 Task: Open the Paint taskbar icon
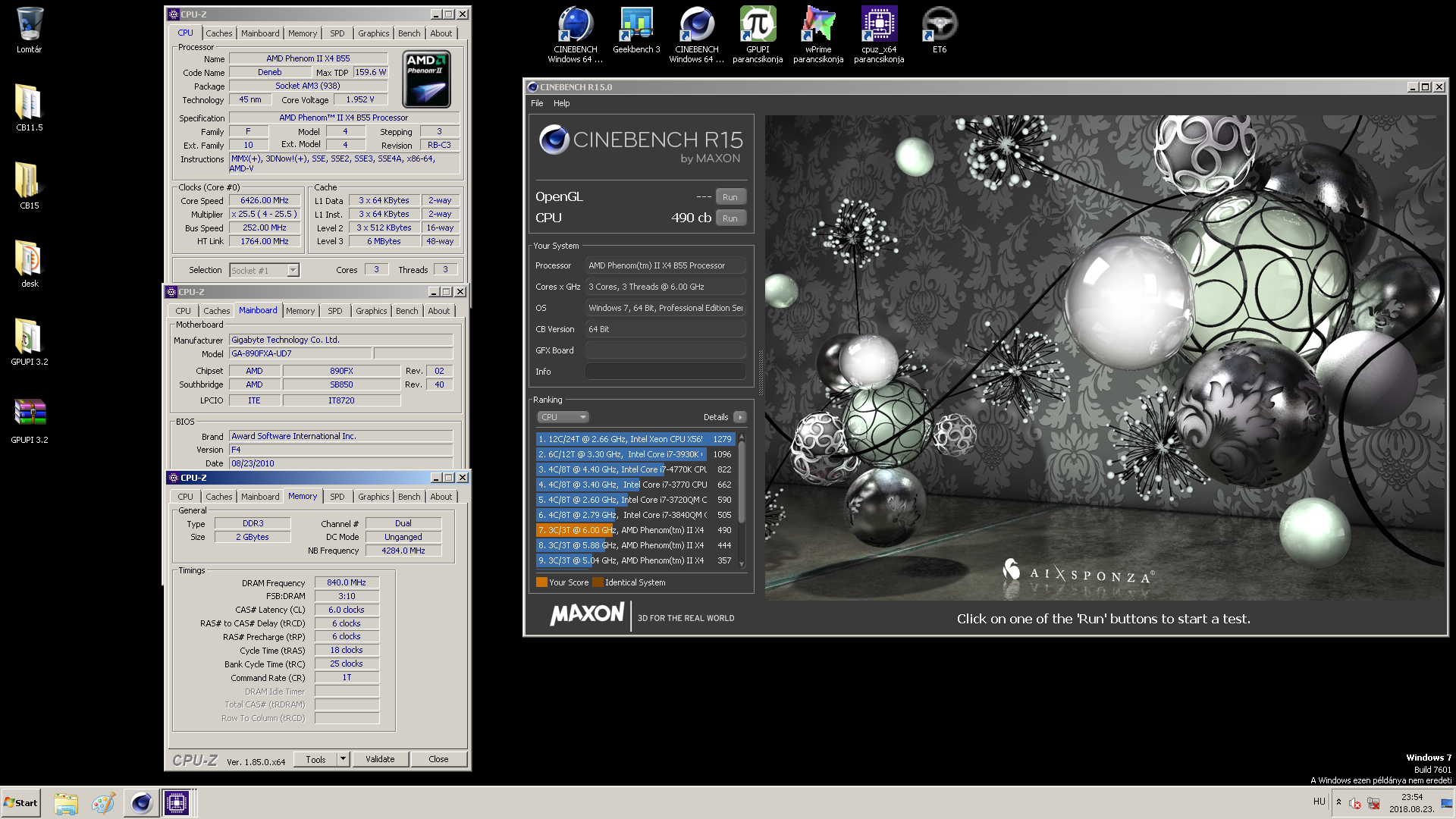(x=103, y=803)
